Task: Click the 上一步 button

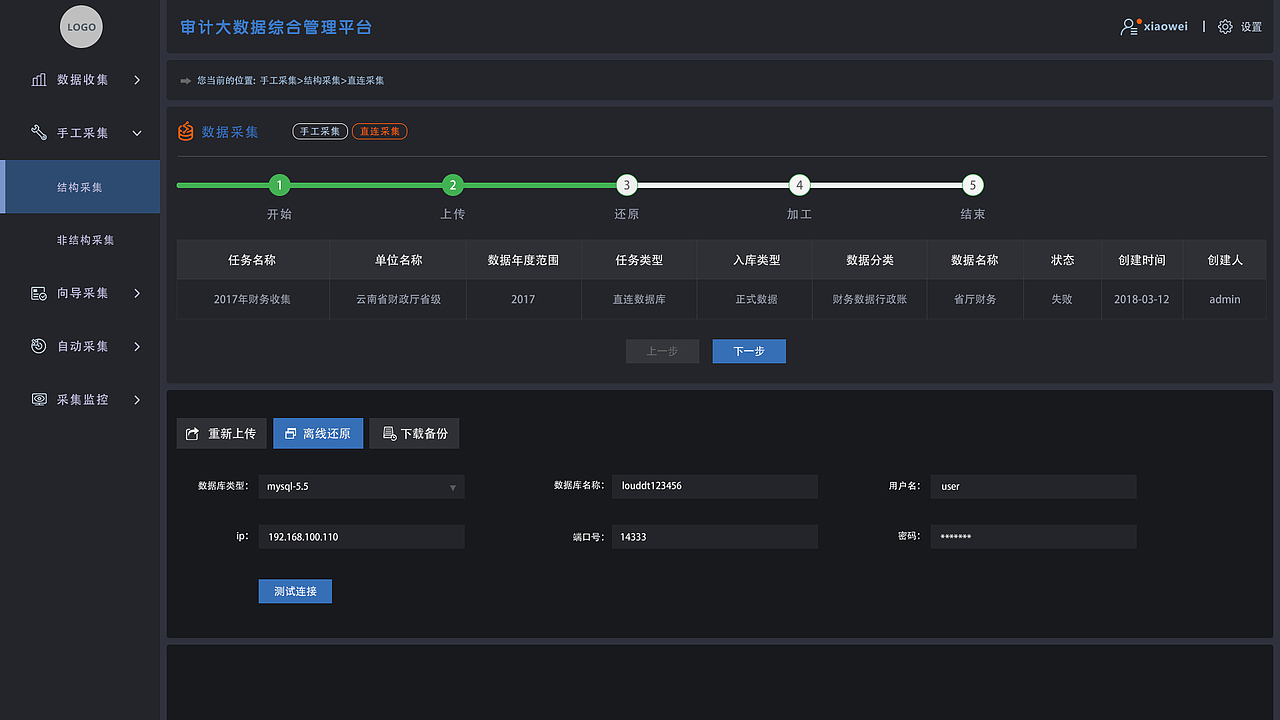Action: coord(662,351)
